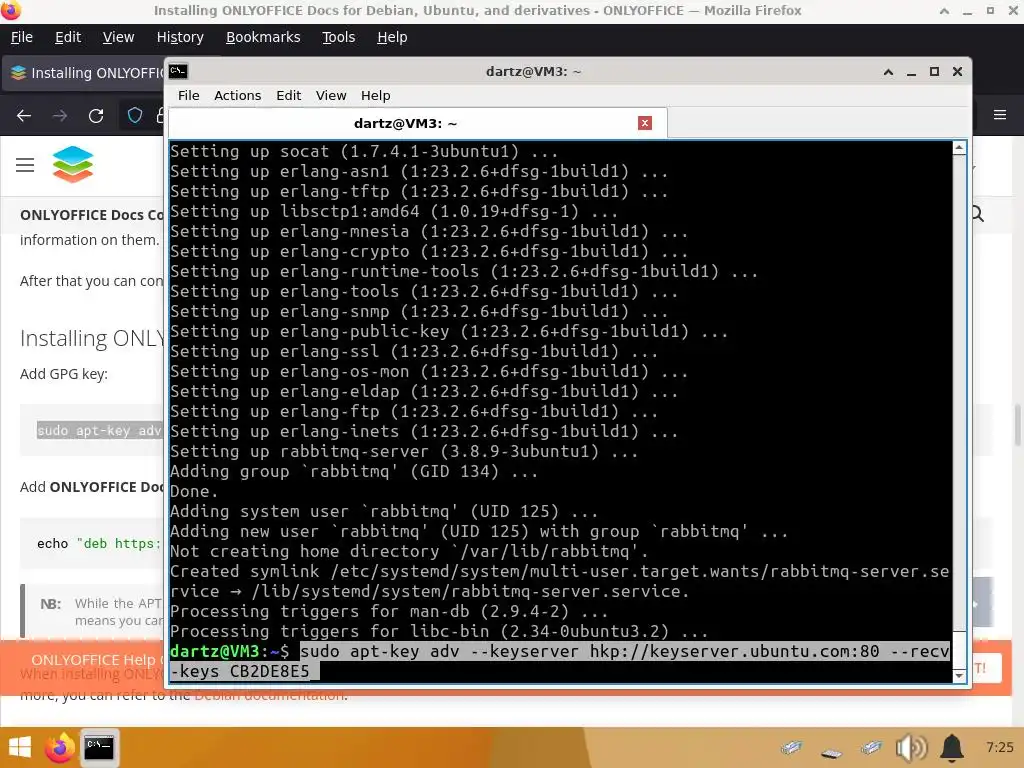
Task: Open terminal View menu
Action: (331, 95)
